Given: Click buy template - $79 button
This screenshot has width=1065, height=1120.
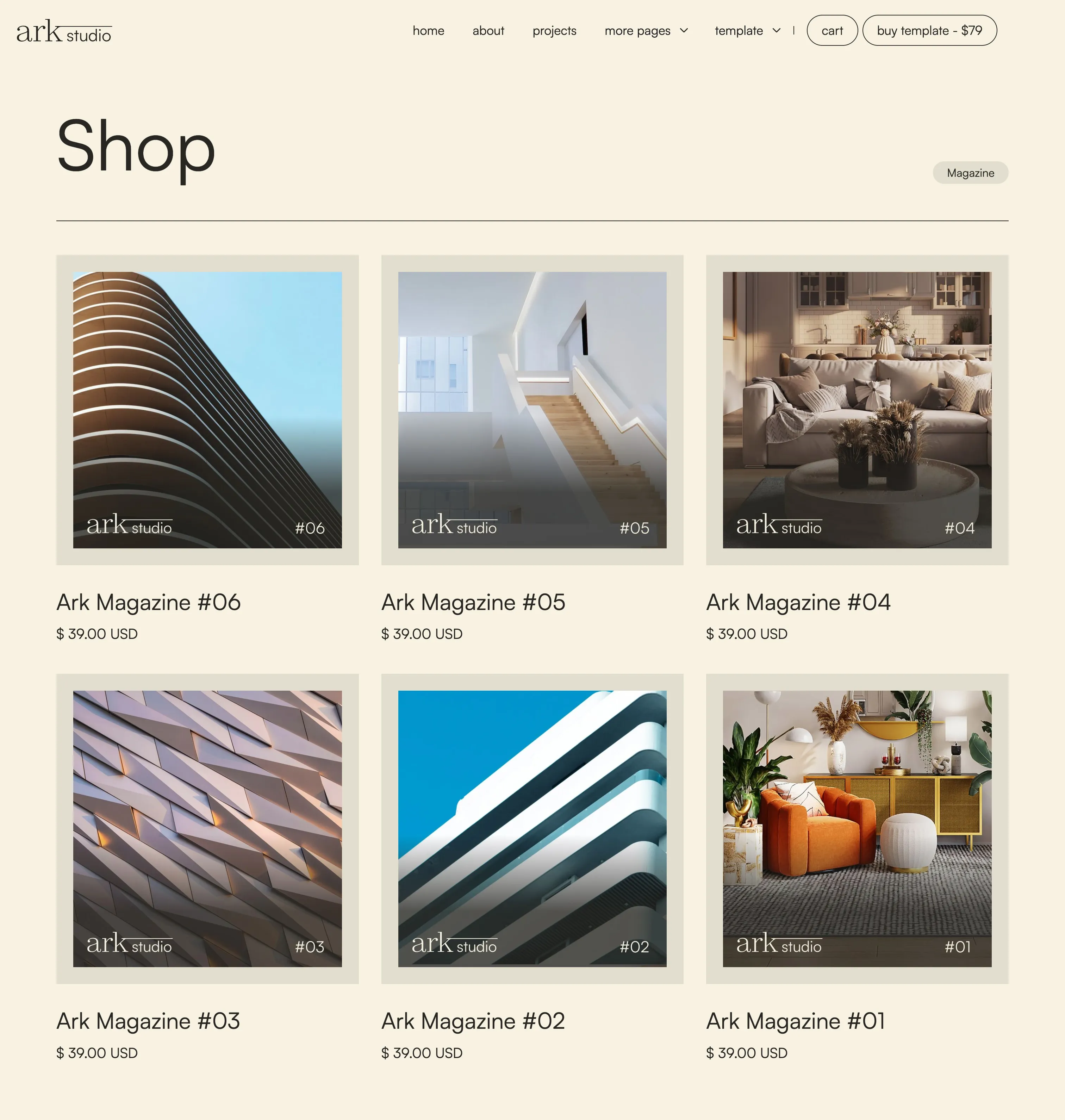Looking at the screenshot, I should pos(929,31).
